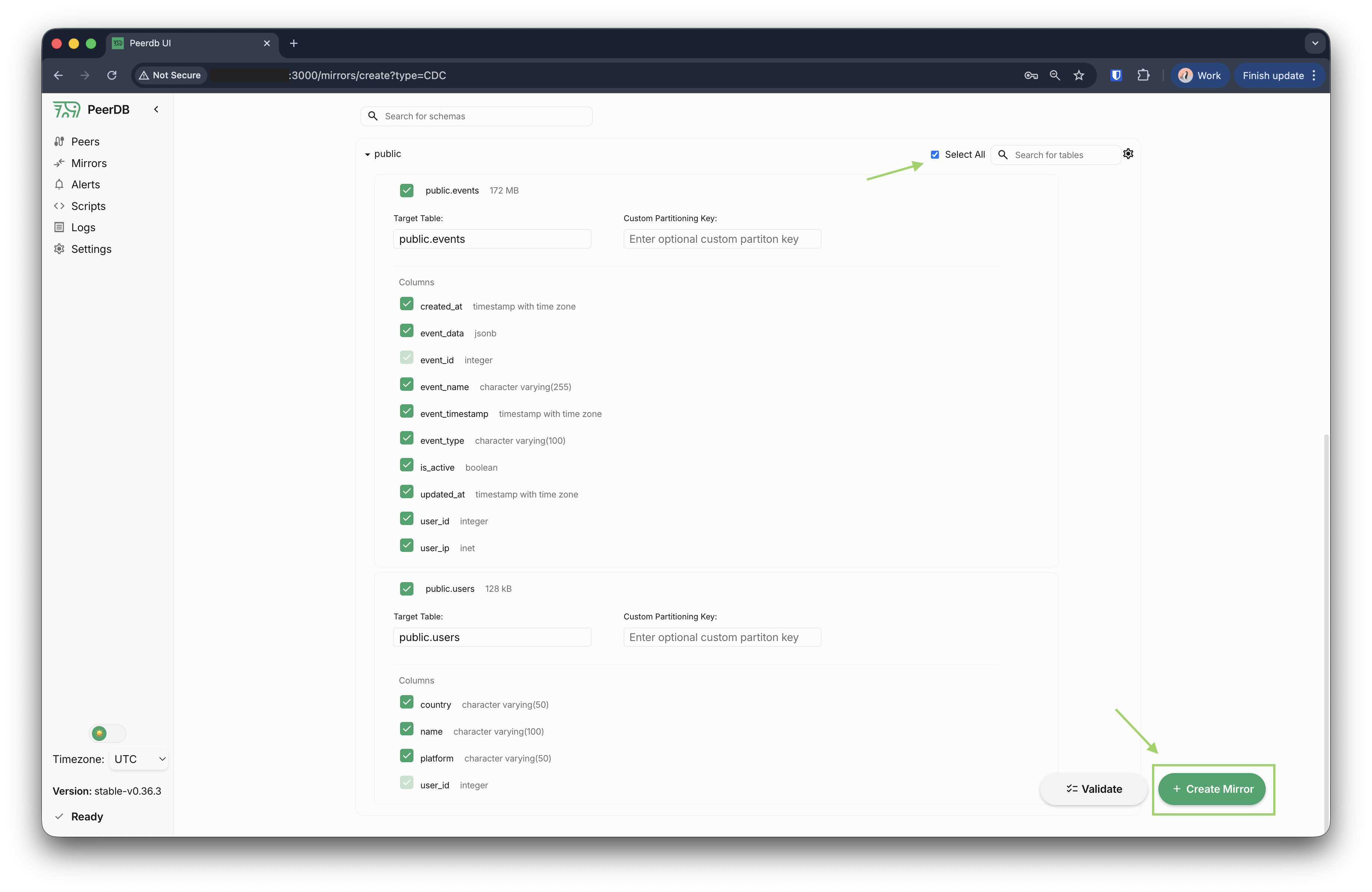1372x892 pixels.
Task: Collapse the public schema section
Action: (x=367, y=154)
